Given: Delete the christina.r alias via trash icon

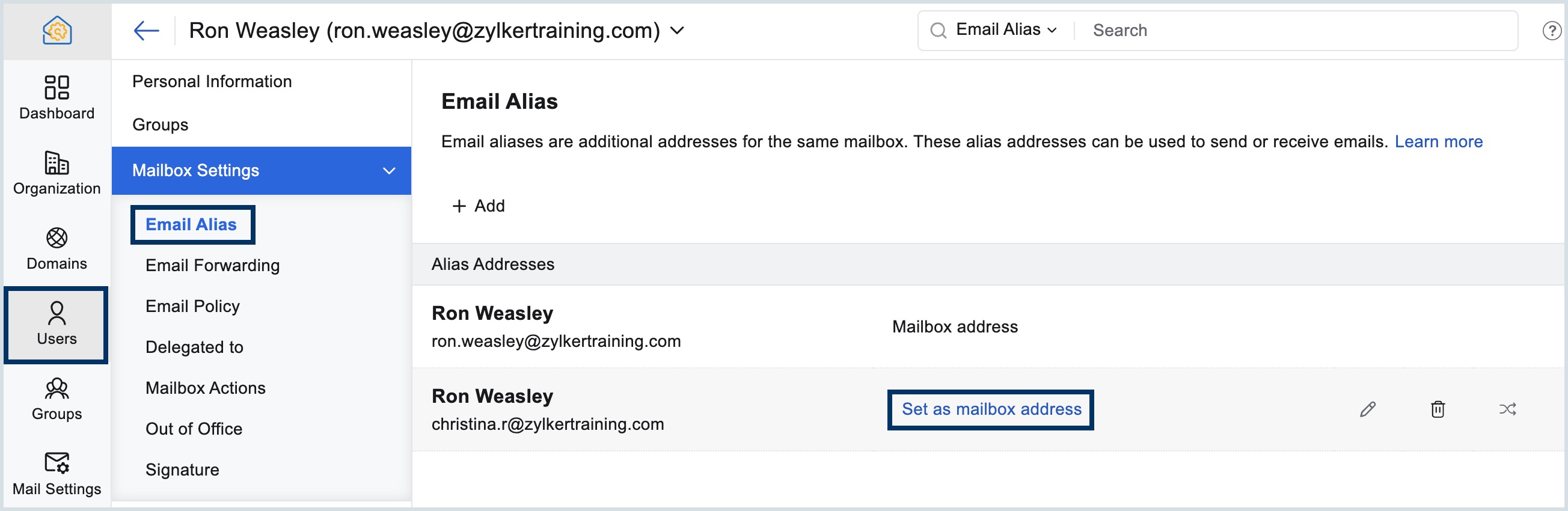Looking at the screenshot, I should pyautogui.click(x=1438, y=409).
